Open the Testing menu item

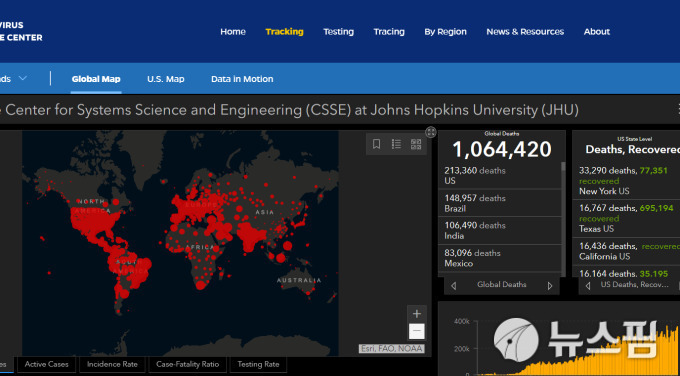click(x=338, y=32)
